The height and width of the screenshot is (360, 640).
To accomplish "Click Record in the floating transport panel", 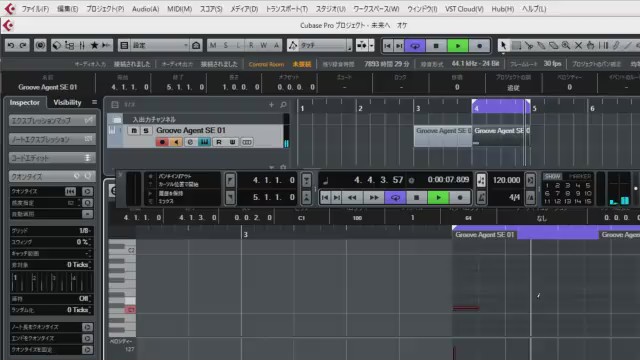I will coord(460,198).
